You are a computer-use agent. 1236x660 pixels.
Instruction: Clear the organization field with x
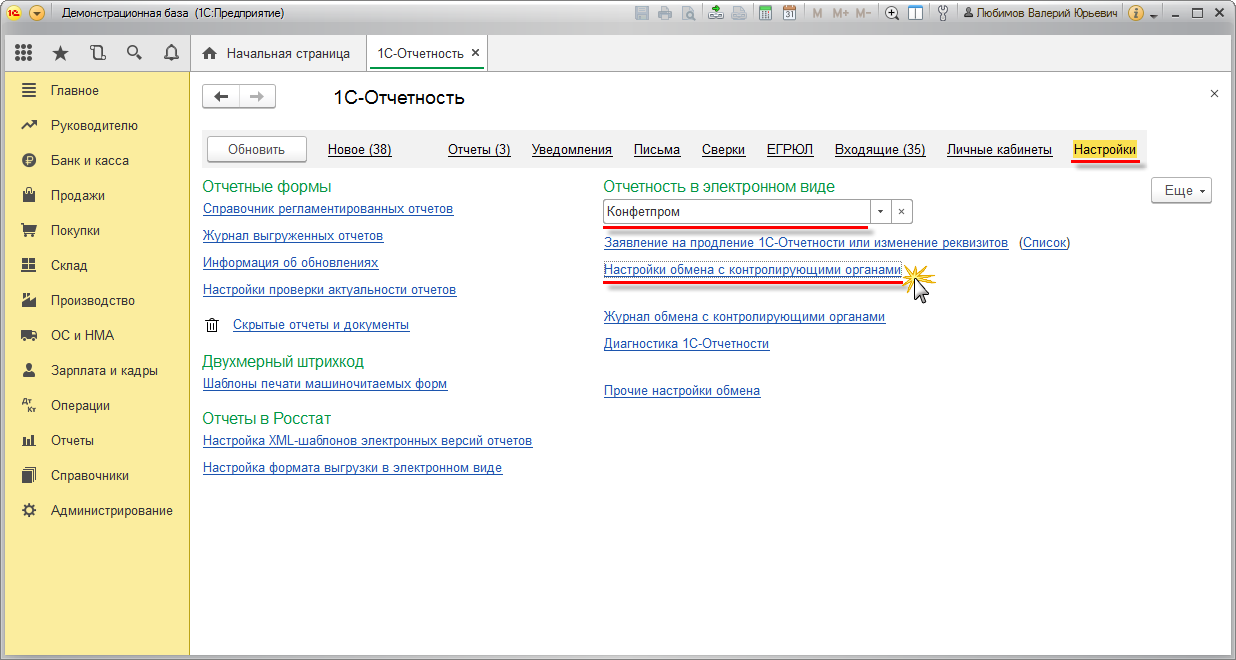[x=901, y=212]
